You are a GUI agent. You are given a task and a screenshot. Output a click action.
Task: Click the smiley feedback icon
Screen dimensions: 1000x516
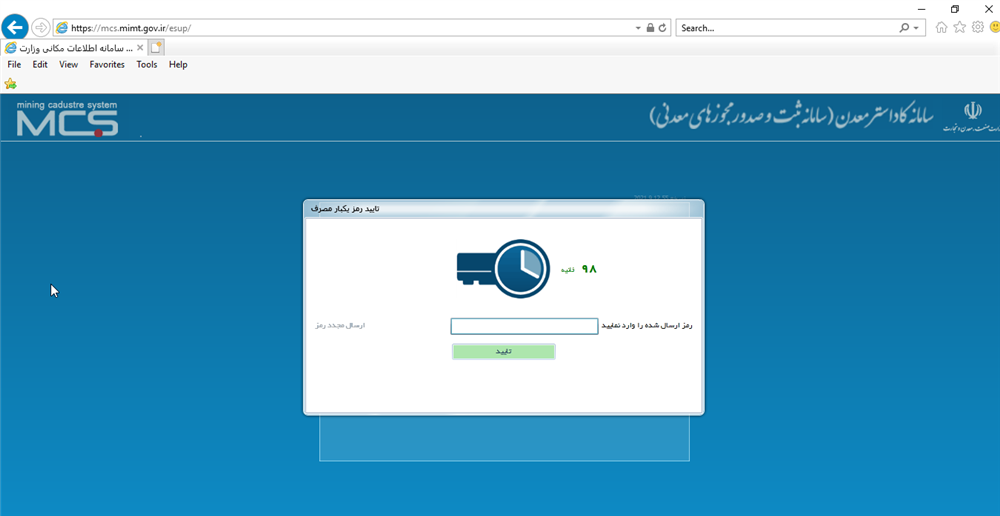(994, 27)
